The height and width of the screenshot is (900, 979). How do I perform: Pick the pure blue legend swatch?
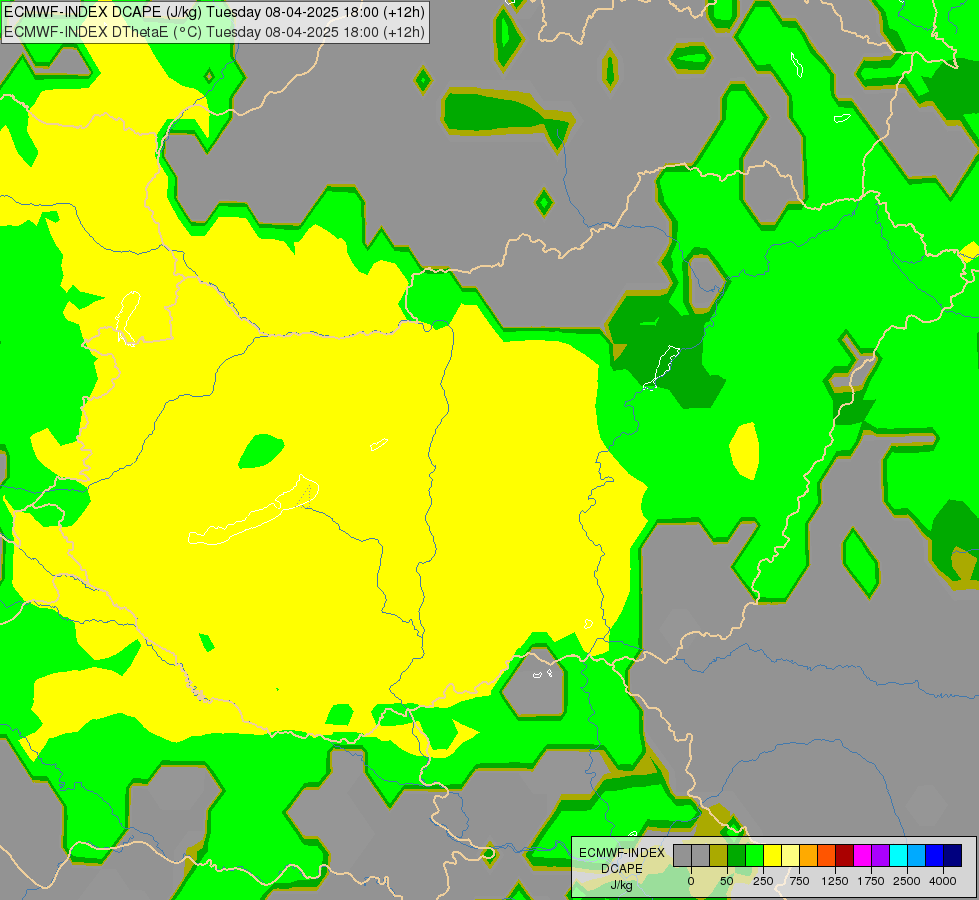click(935, 855)
